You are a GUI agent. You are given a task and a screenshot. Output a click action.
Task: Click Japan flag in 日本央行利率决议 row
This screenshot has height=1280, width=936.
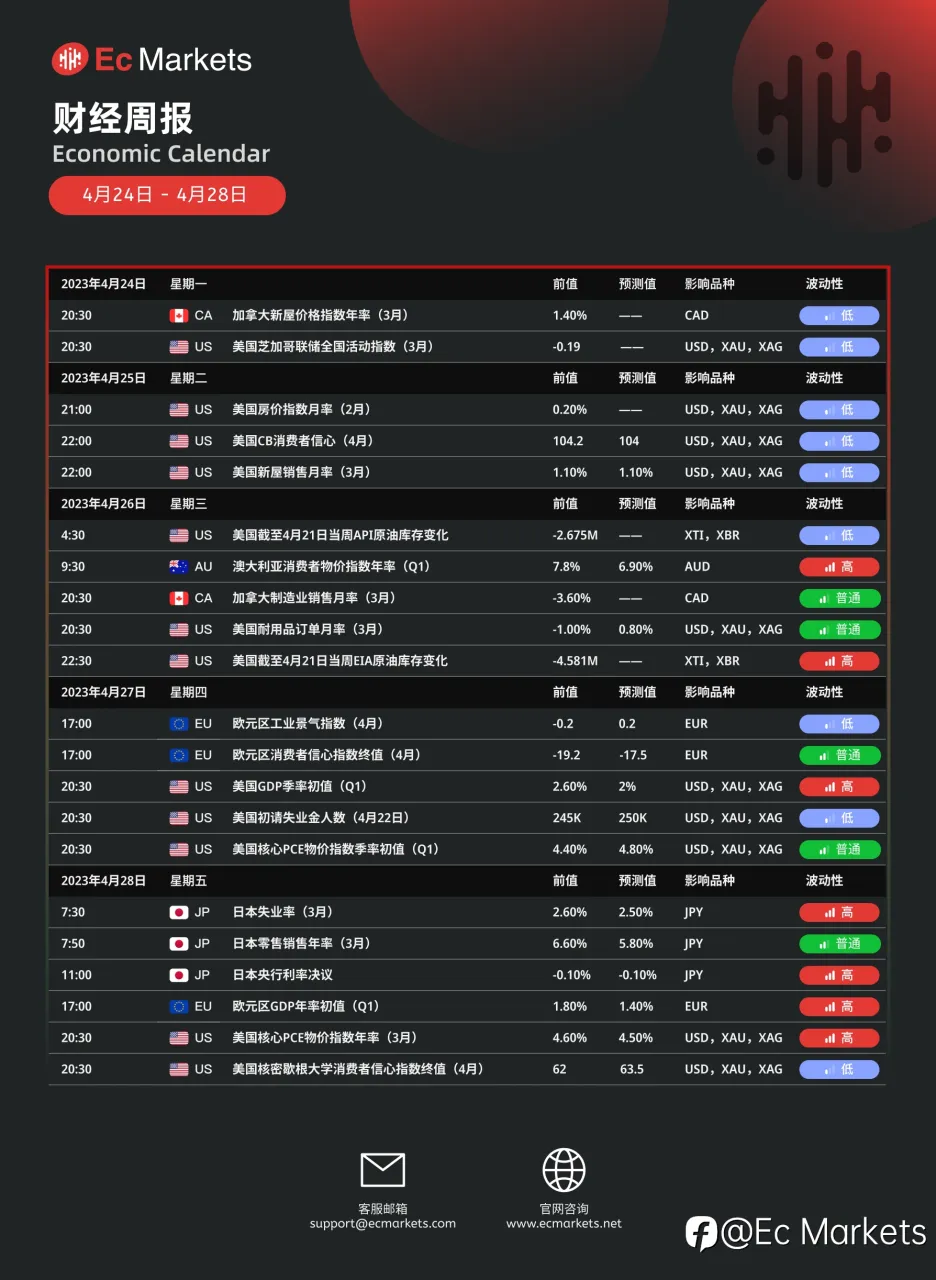179,975
